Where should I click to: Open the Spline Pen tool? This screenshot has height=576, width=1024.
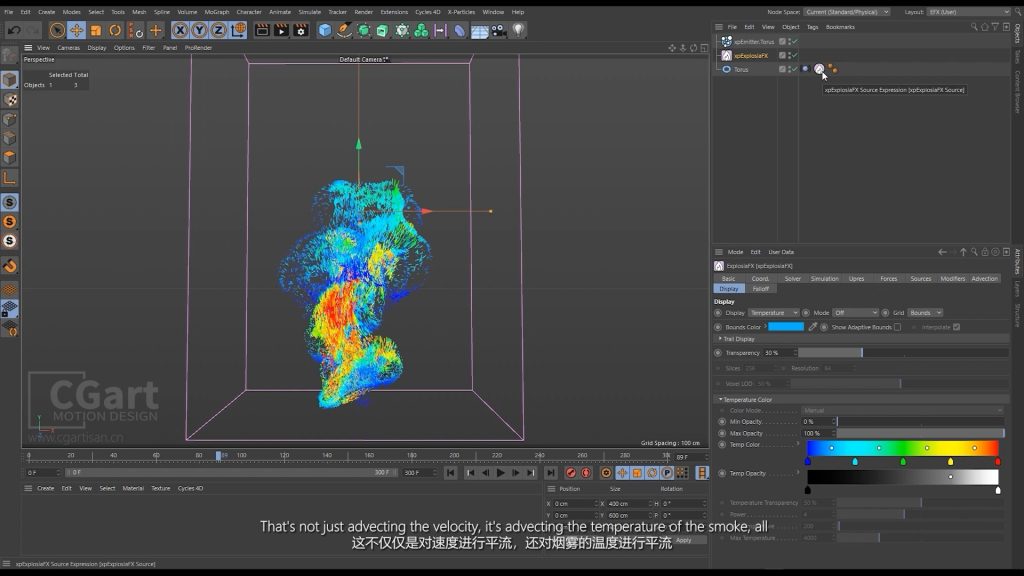click(x=344, y=30)
